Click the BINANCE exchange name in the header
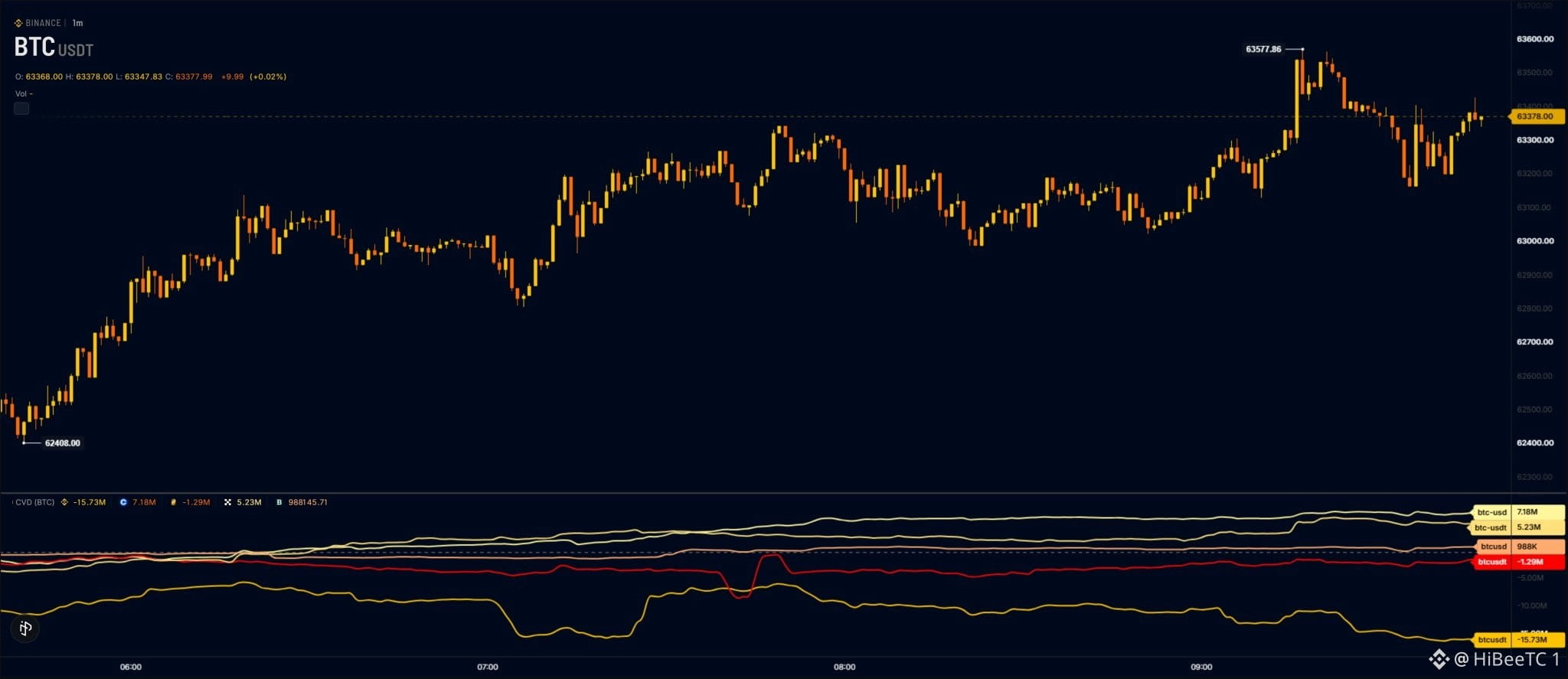1568x679 pixels. 43,23
